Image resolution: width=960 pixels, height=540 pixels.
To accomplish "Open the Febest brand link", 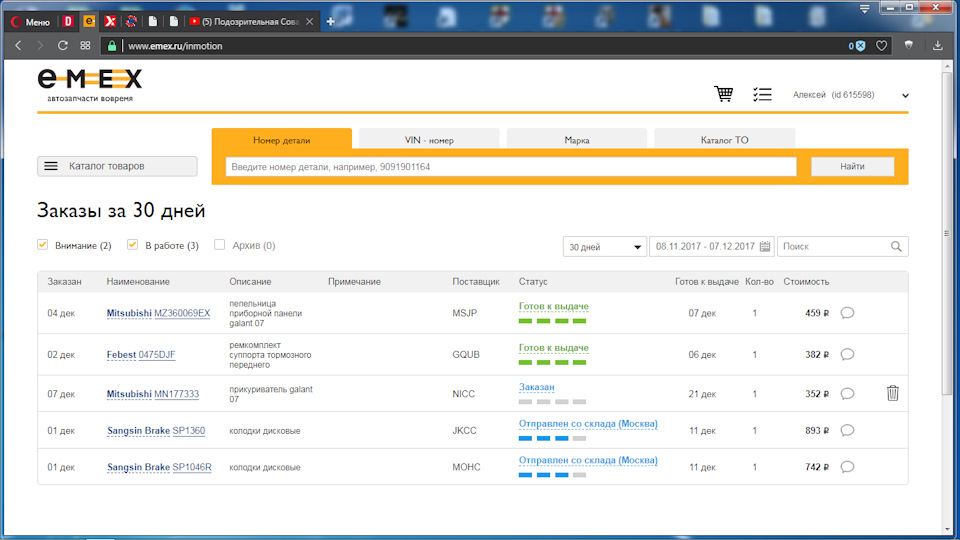I will coord(121,354).
